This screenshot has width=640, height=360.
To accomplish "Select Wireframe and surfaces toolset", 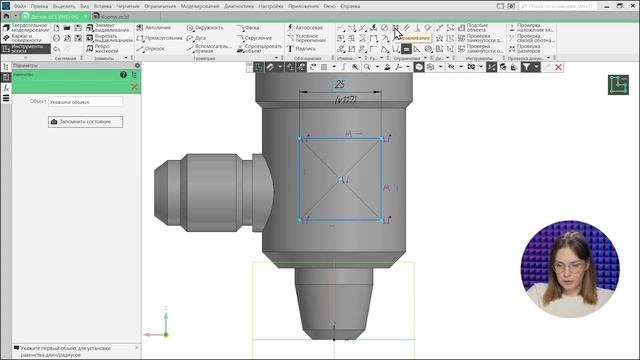I will point(26,38).
